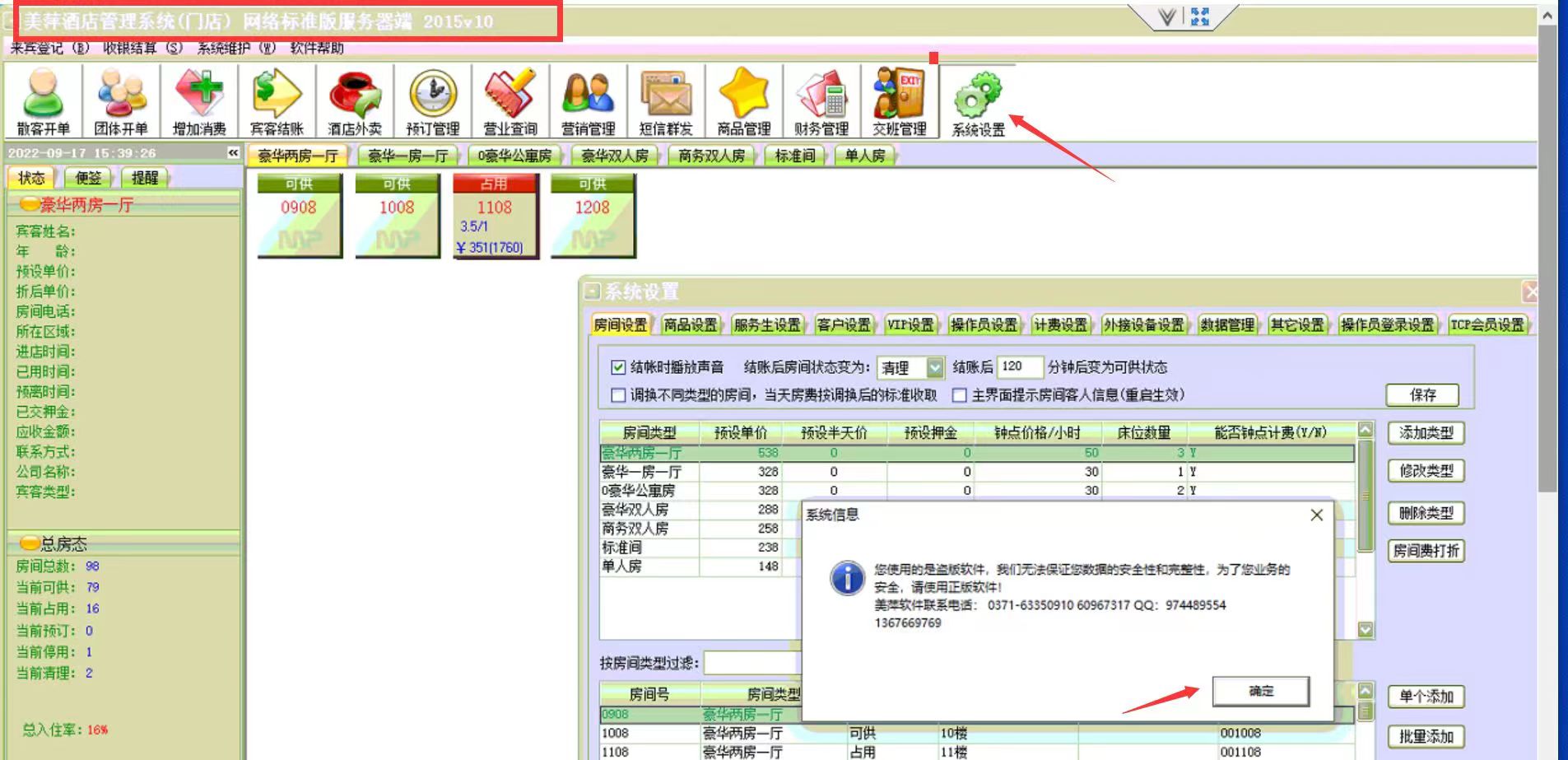This screenshot has height=760, width=1568.
Task: Check 主界面提示房间客人信息 option
Action: tap(959, 395)
